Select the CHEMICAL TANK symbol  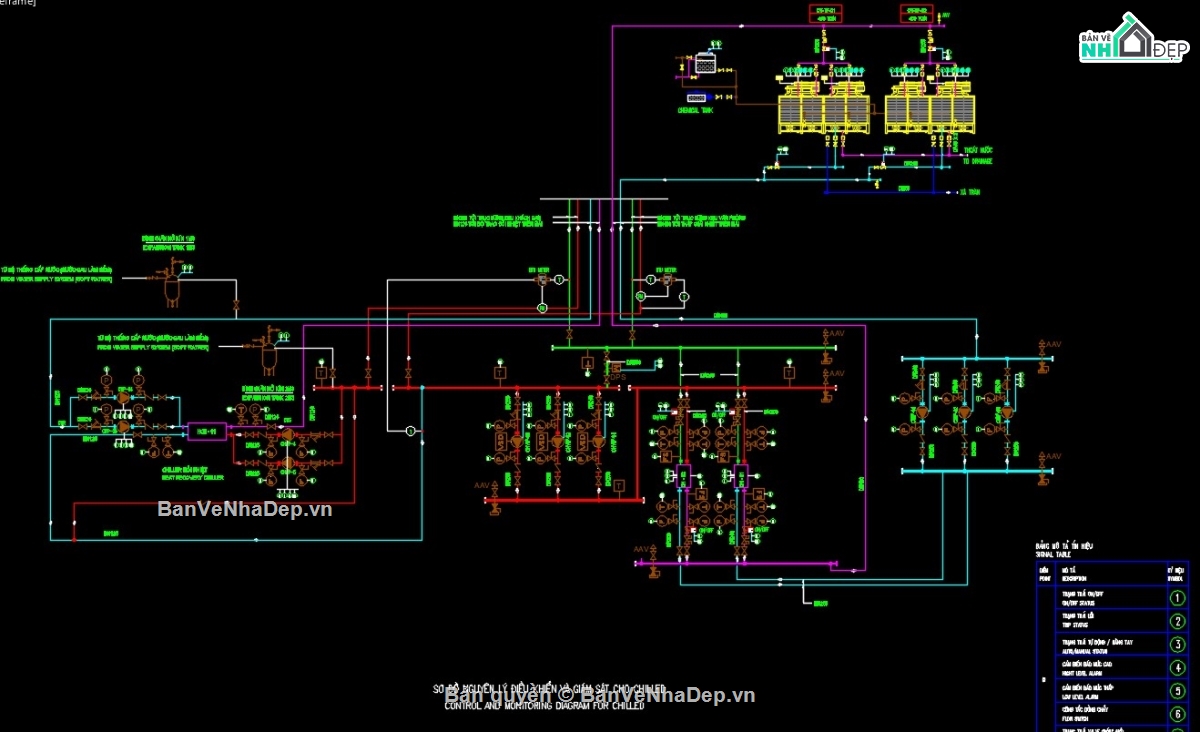(x=698, y=97)
